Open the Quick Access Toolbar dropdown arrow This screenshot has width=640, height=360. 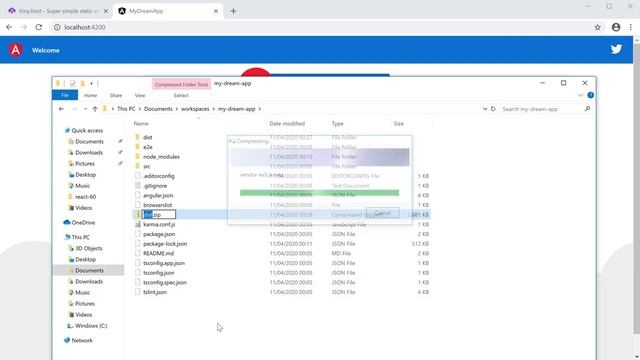[91, 83]
